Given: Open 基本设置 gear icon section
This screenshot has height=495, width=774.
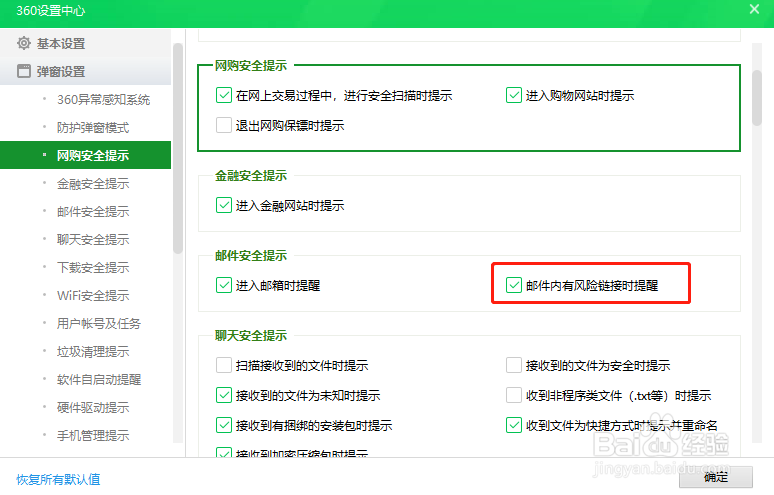Looking at the screenshot, I should pyautogui.click(x=24, y=43).
